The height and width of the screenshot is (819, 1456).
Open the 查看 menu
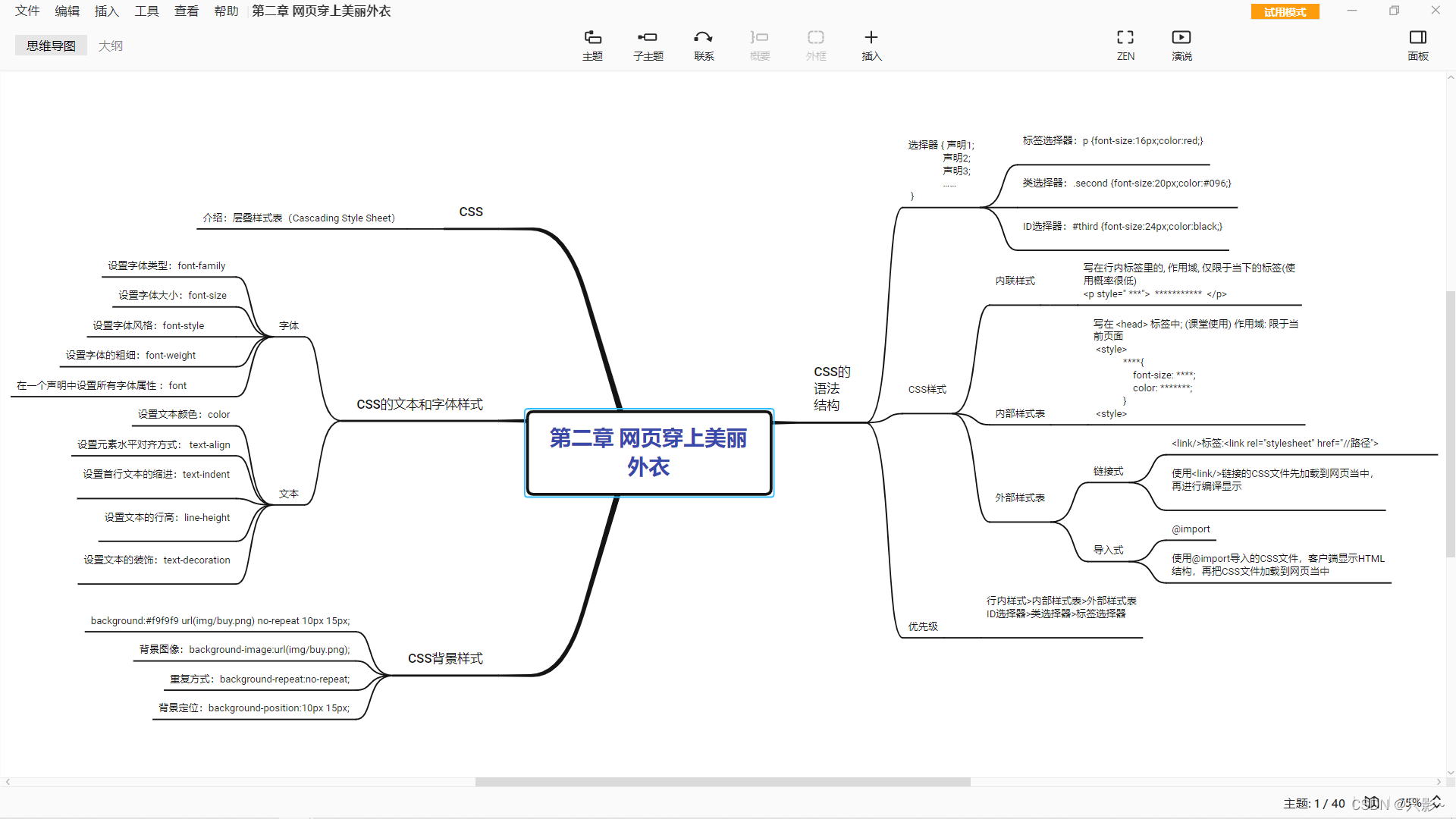pyautogui.click(x=187, y=11)
